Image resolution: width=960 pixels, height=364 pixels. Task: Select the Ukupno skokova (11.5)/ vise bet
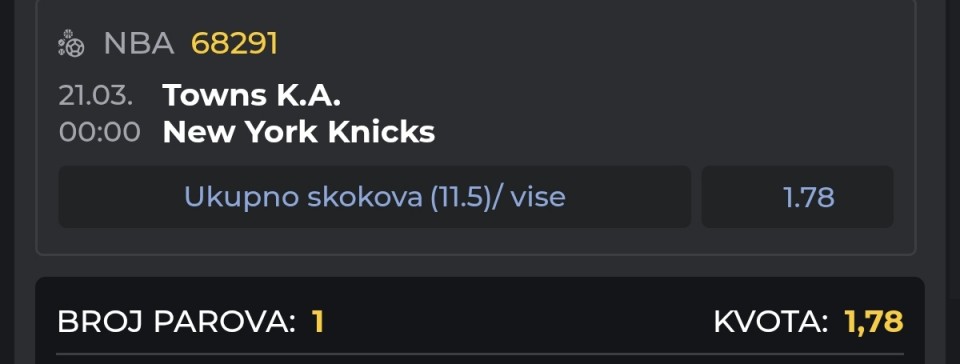click(375, 197)
